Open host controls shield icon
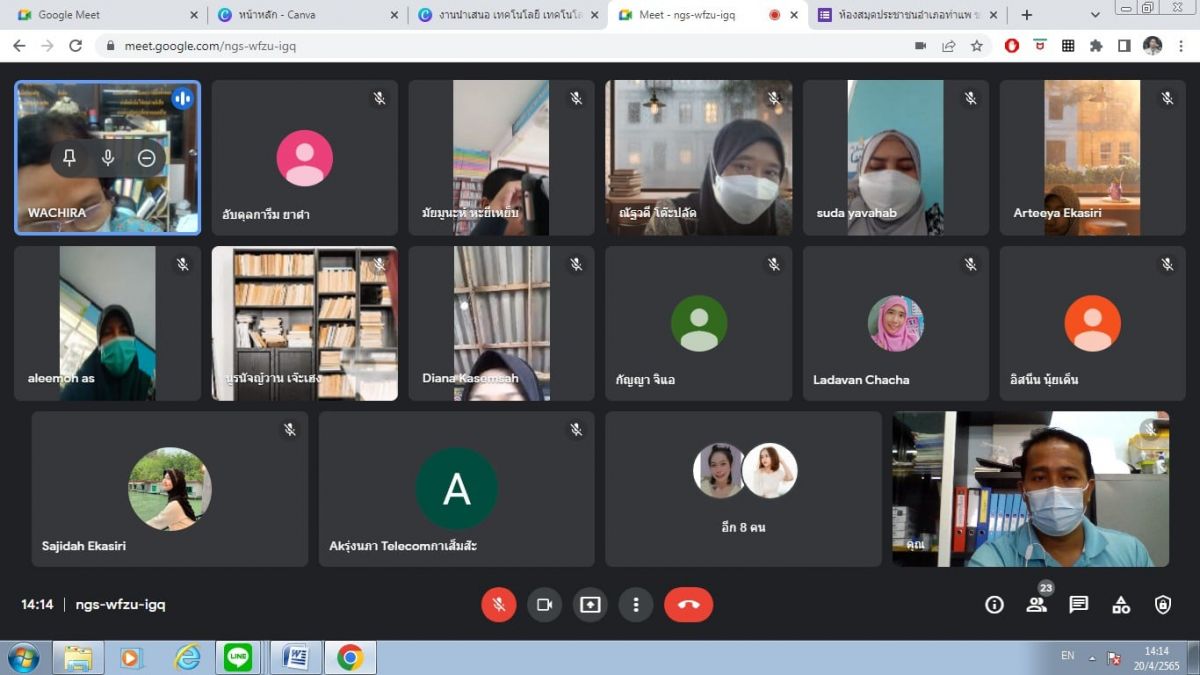1200x675 pixels. (1163, 605)
